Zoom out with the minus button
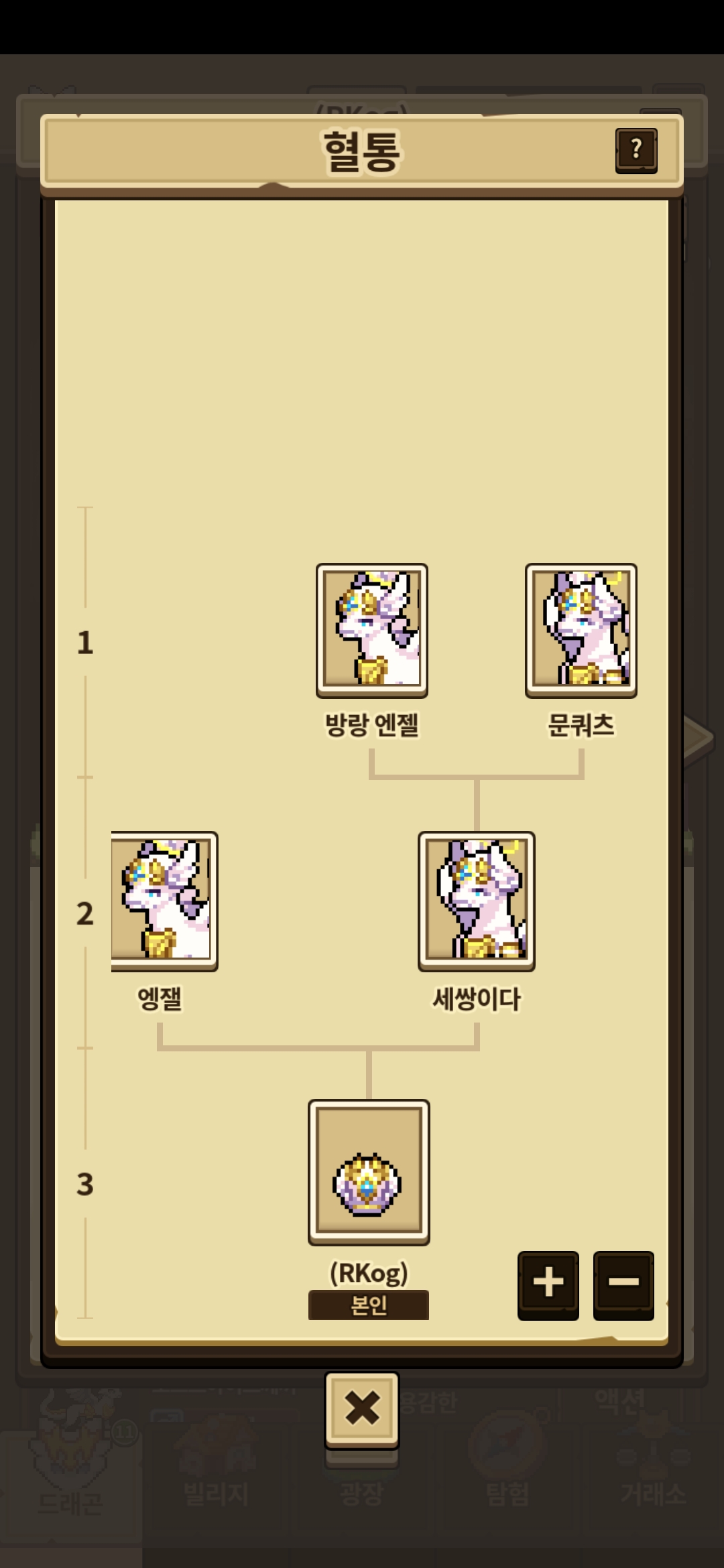The height and width of the screenshot is (1568, 724). point(624,1285)
